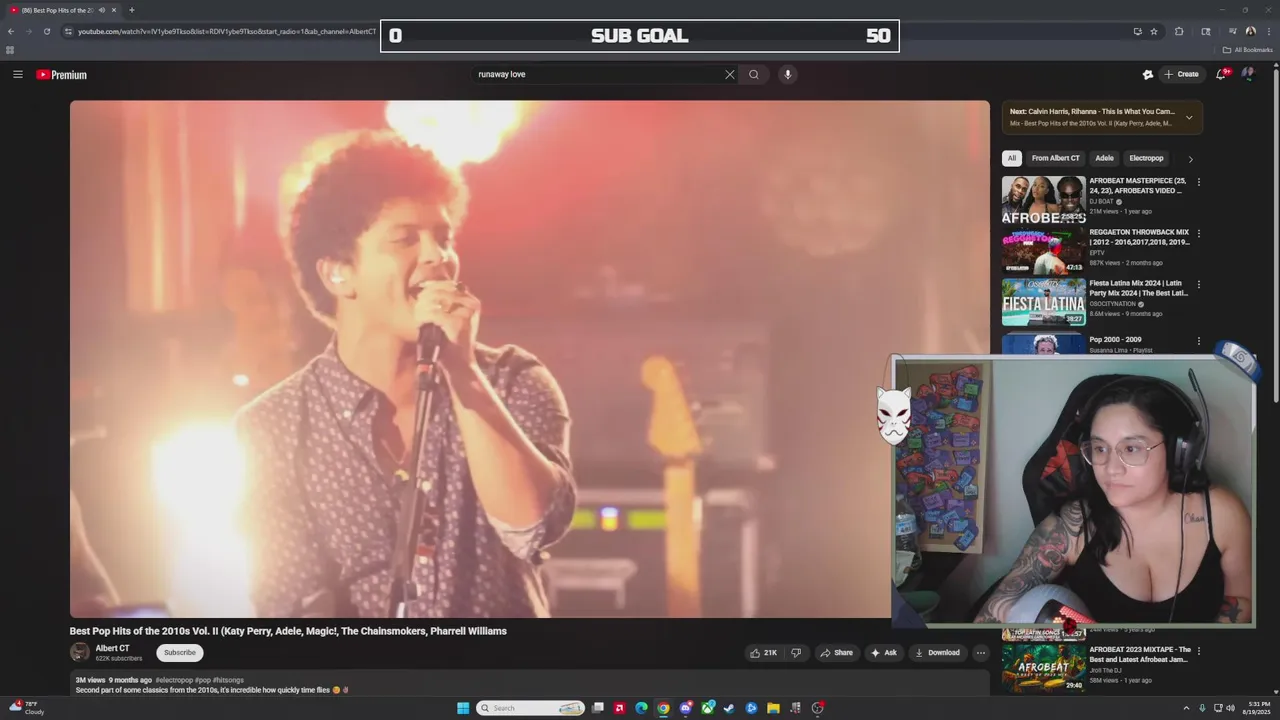Expand the Next up mix playlist panel

(x=1189, y=117)
